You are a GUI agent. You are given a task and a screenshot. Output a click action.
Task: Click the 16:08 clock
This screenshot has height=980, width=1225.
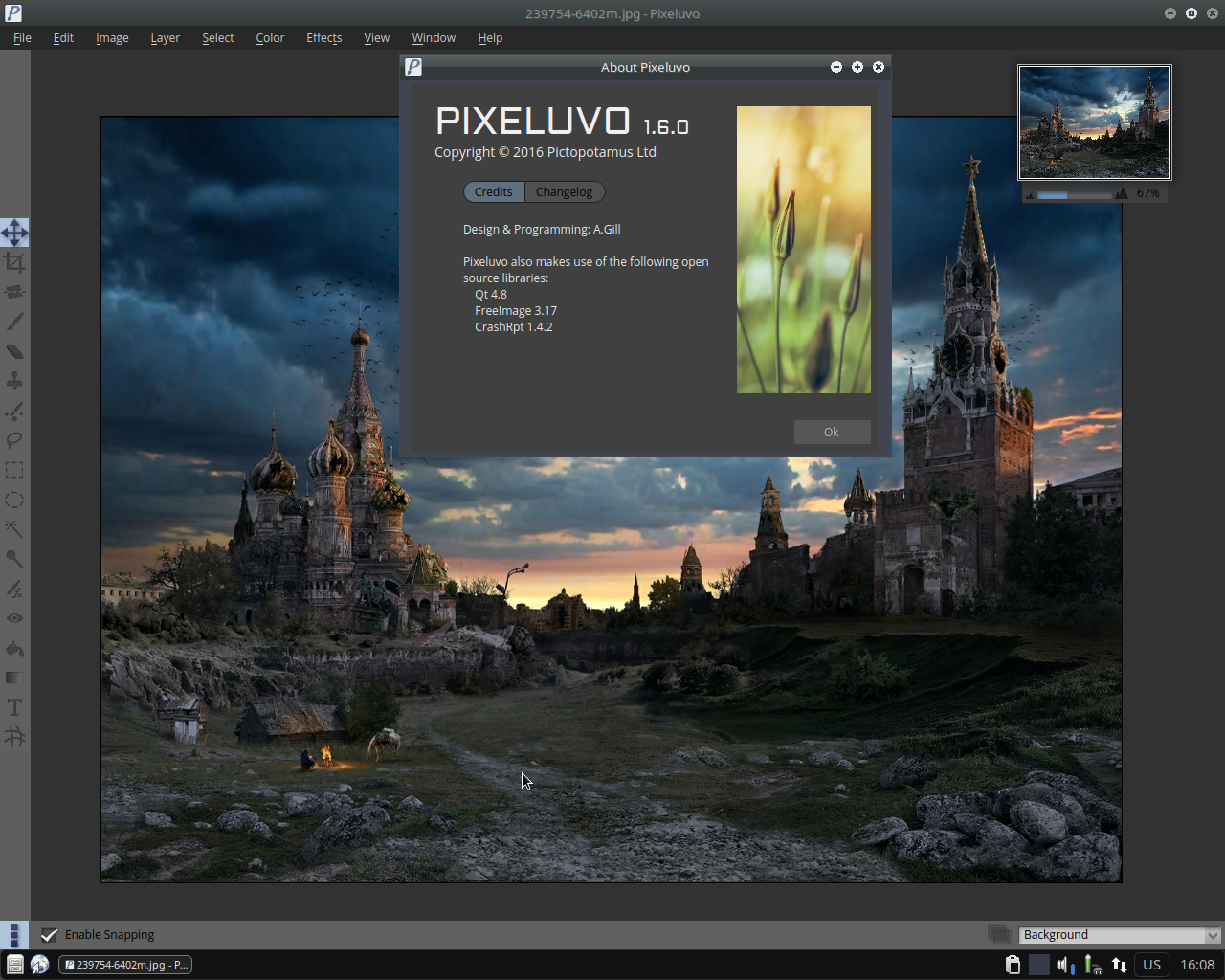[1197, 965]
